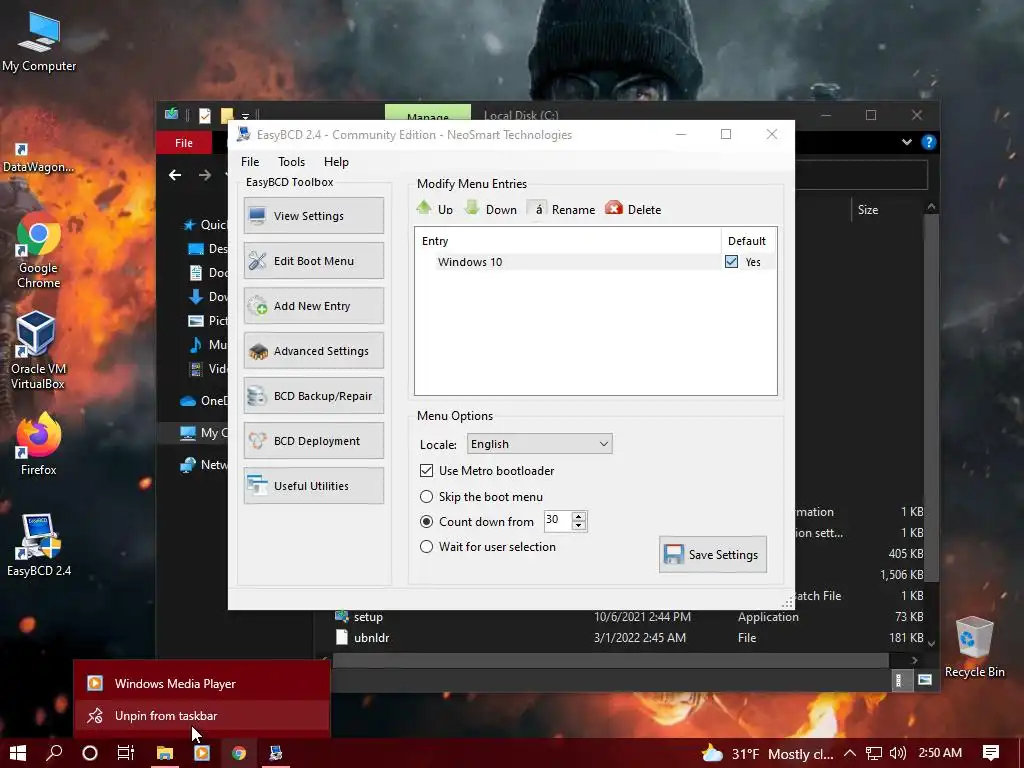Click taskbar clock showing 2:50 AM
Screen dimensions: 1024x768
pyautogui.click(x=940, y=752)
